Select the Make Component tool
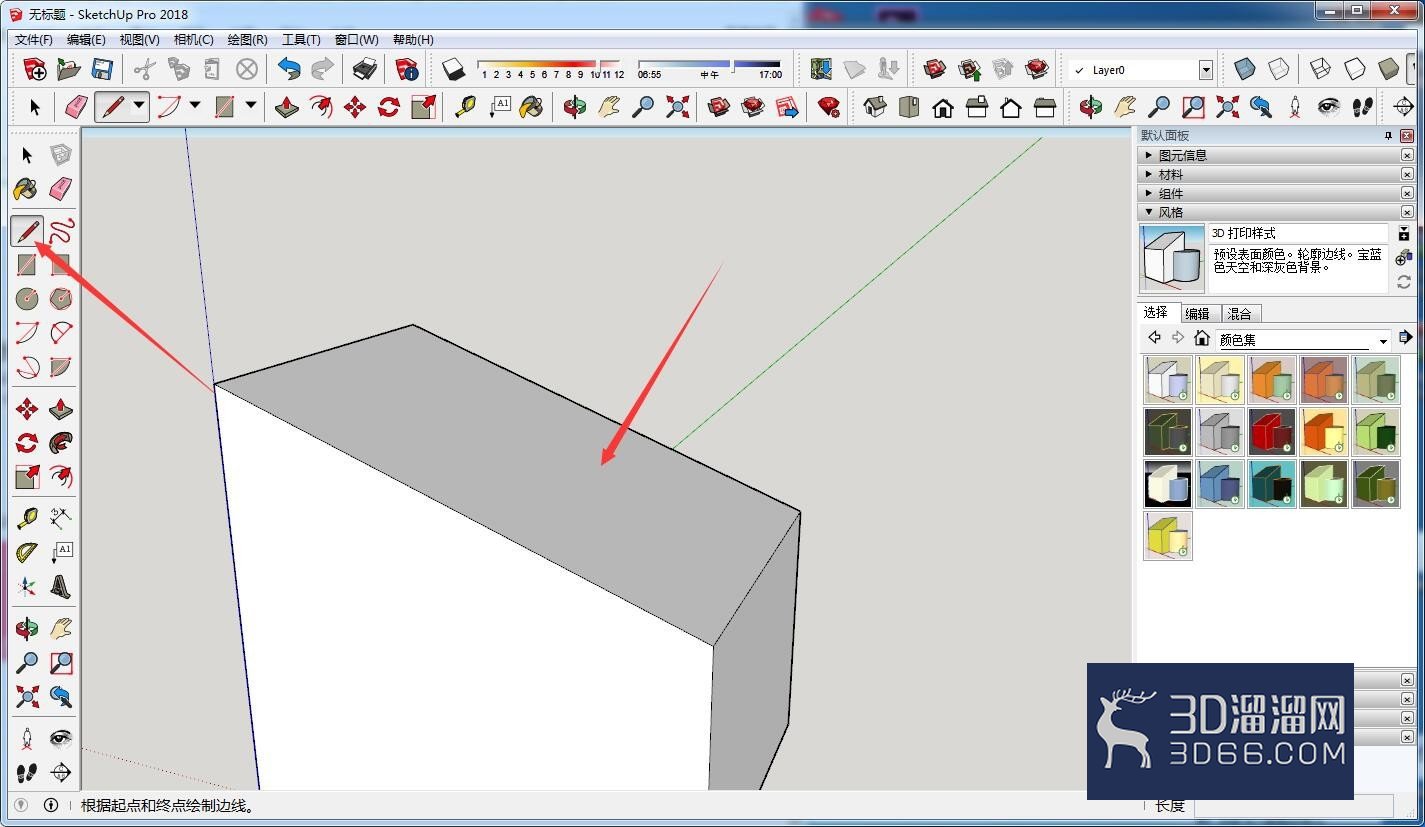This screenshot has height=827, width=1425. coord(61,155)
